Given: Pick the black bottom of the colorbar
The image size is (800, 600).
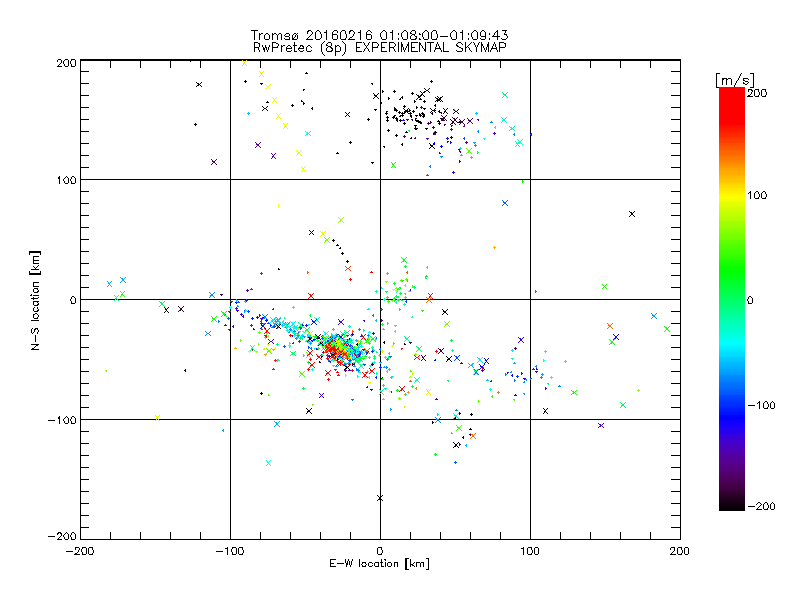Looking at the screenshot, I should (732, 503).
